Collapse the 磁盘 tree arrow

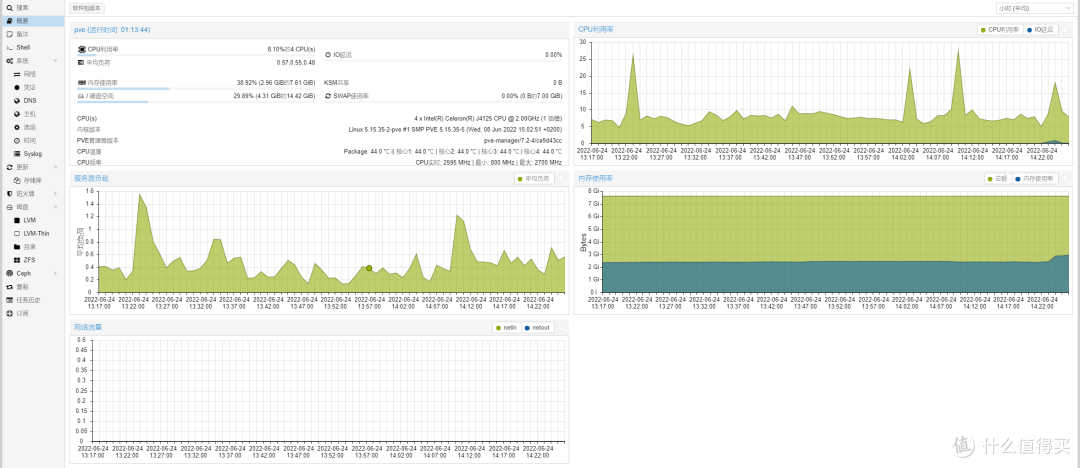(56, 207)
